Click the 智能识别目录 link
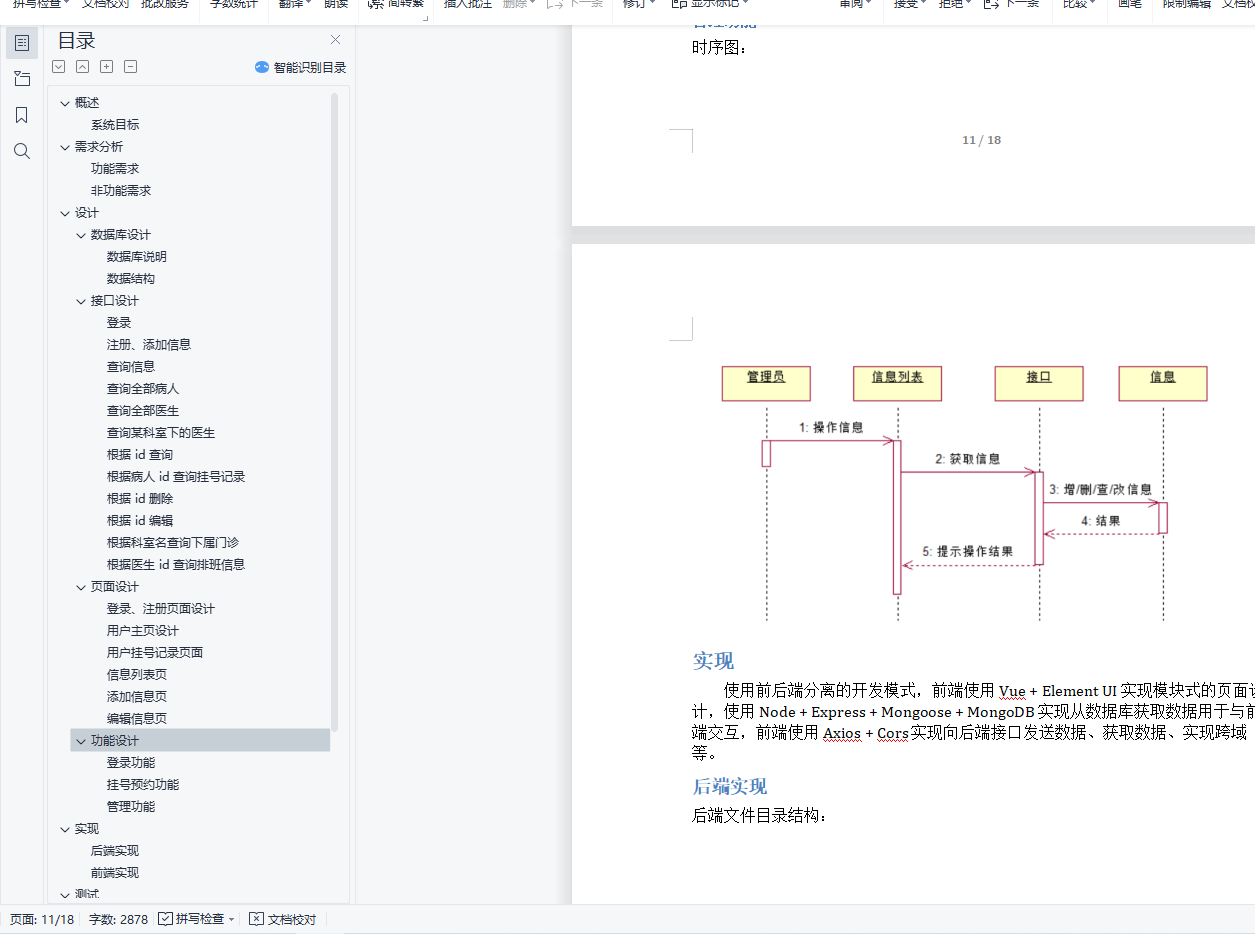The width and height of the screenshot is (1255, 934). point(310,67)
